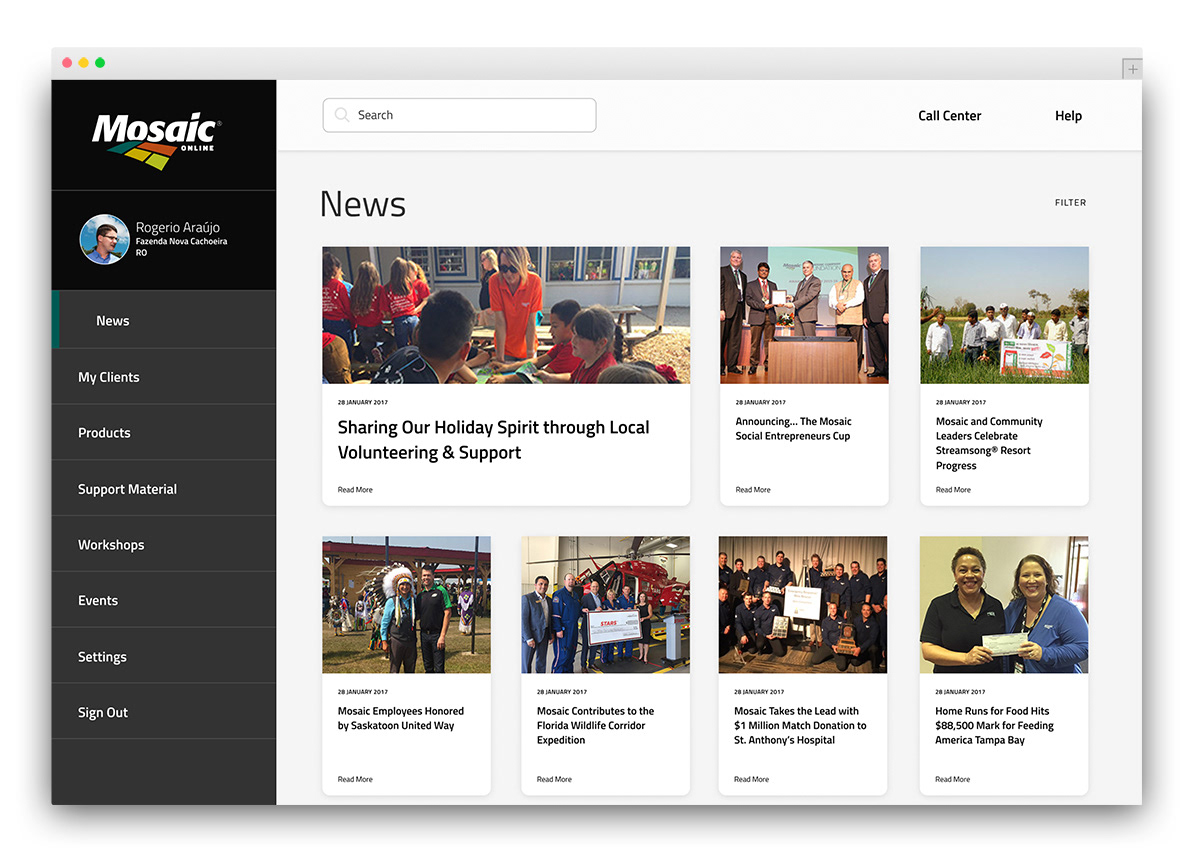This screenshot has width=1200, height=862.
Task: Click Rogerio Araújo user name
Action: point(178,228)
